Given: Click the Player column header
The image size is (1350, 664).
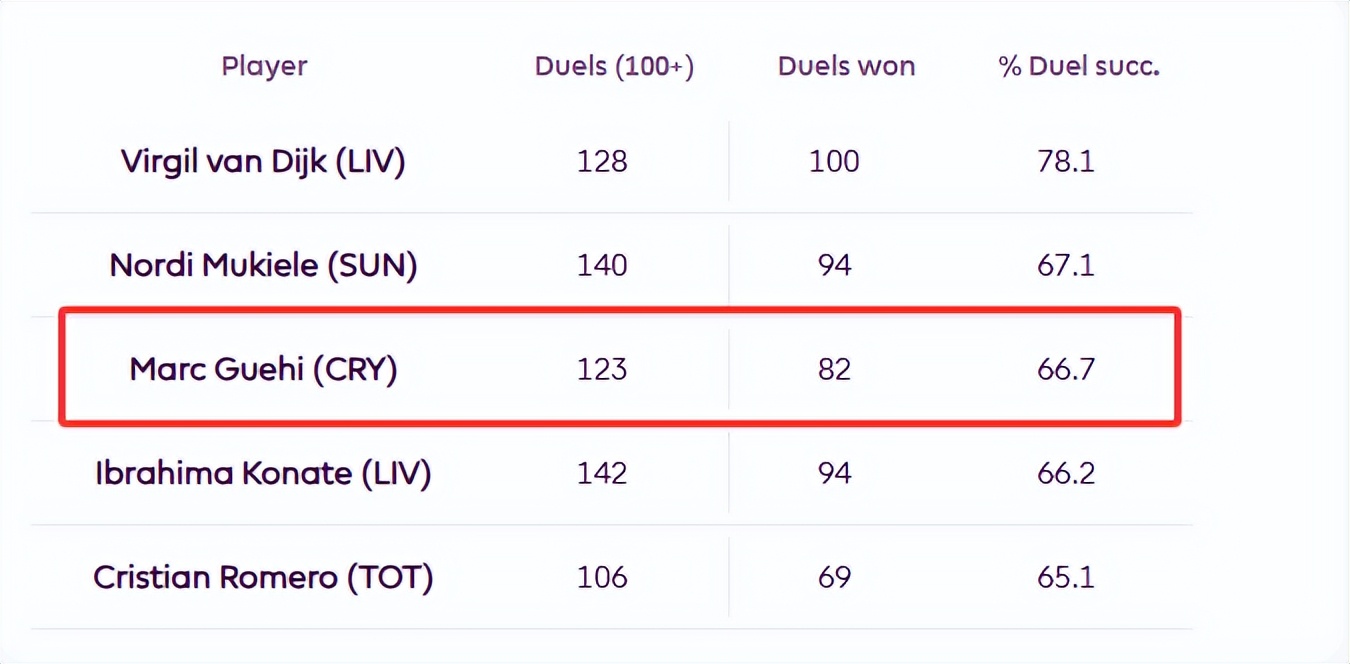Looking at the screenshot, I should (x=264, y=67).
